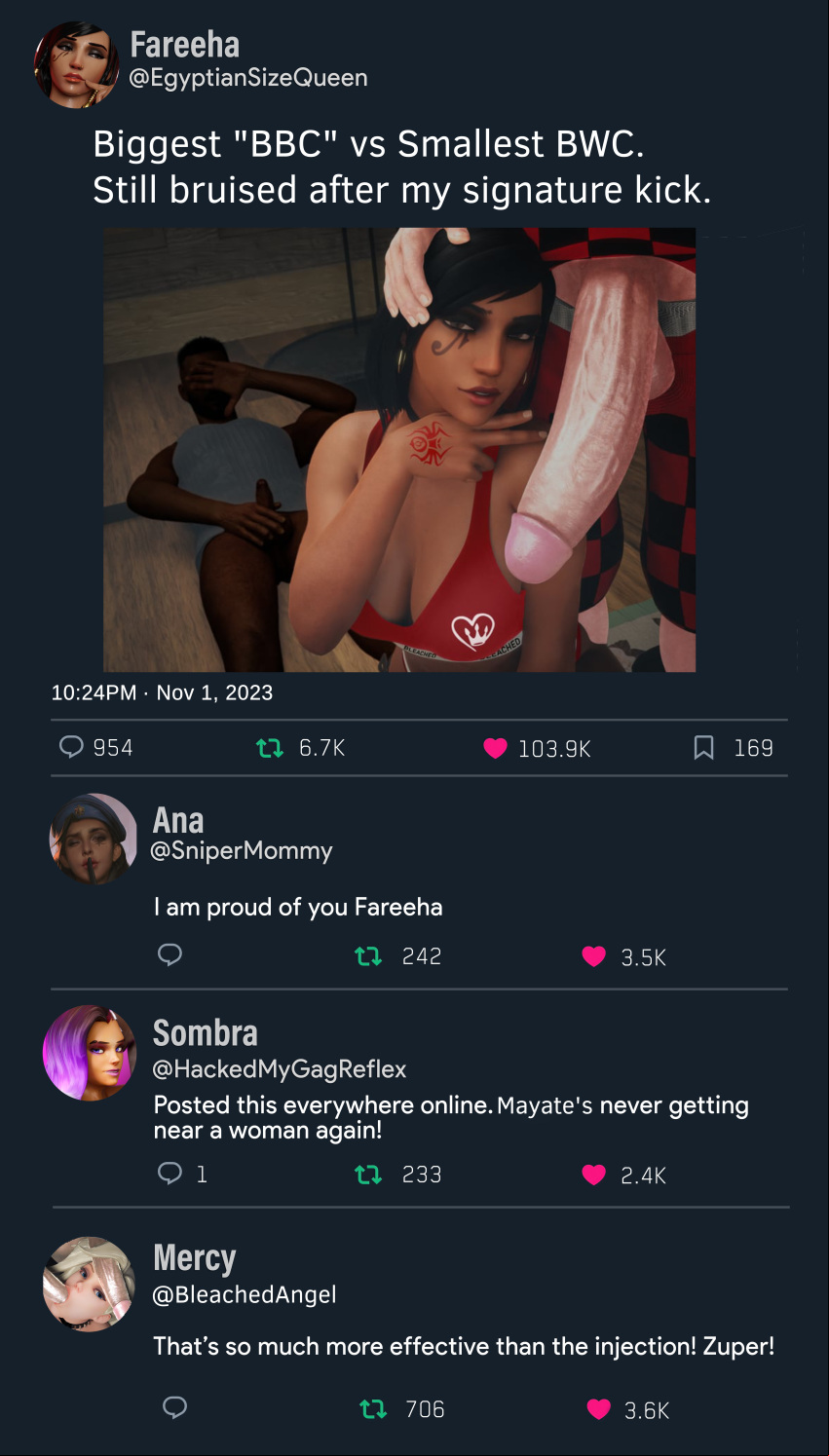829x1456 pixels.
Task: Like Ana's reply showing 3.5K likes
Action: pos(594,956)
